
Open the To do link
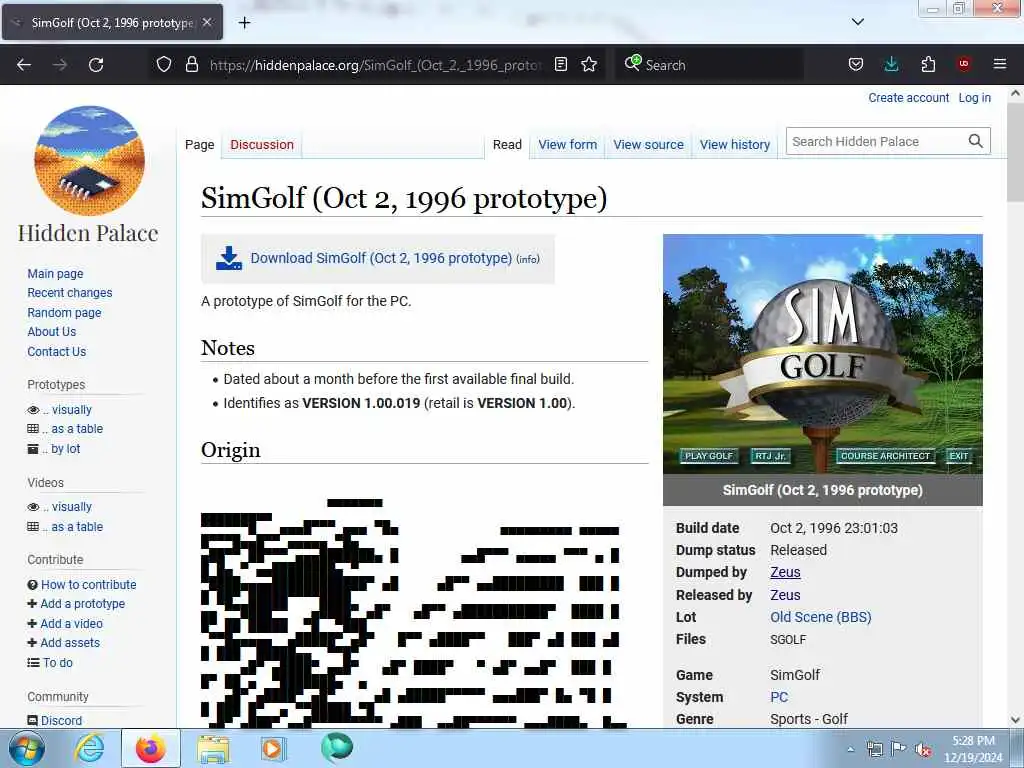point(57,662)
